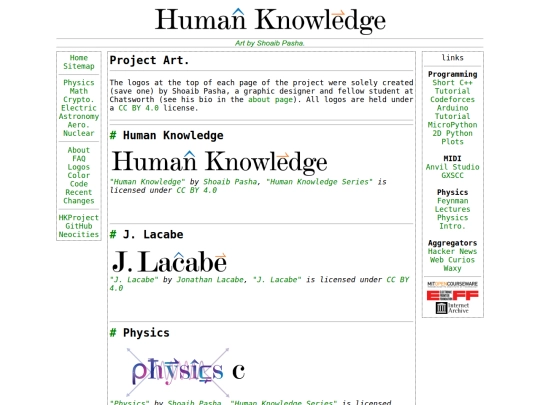Open the Anvil Studio link
This screenshot has height=405, width=540.
pos(452,167)
